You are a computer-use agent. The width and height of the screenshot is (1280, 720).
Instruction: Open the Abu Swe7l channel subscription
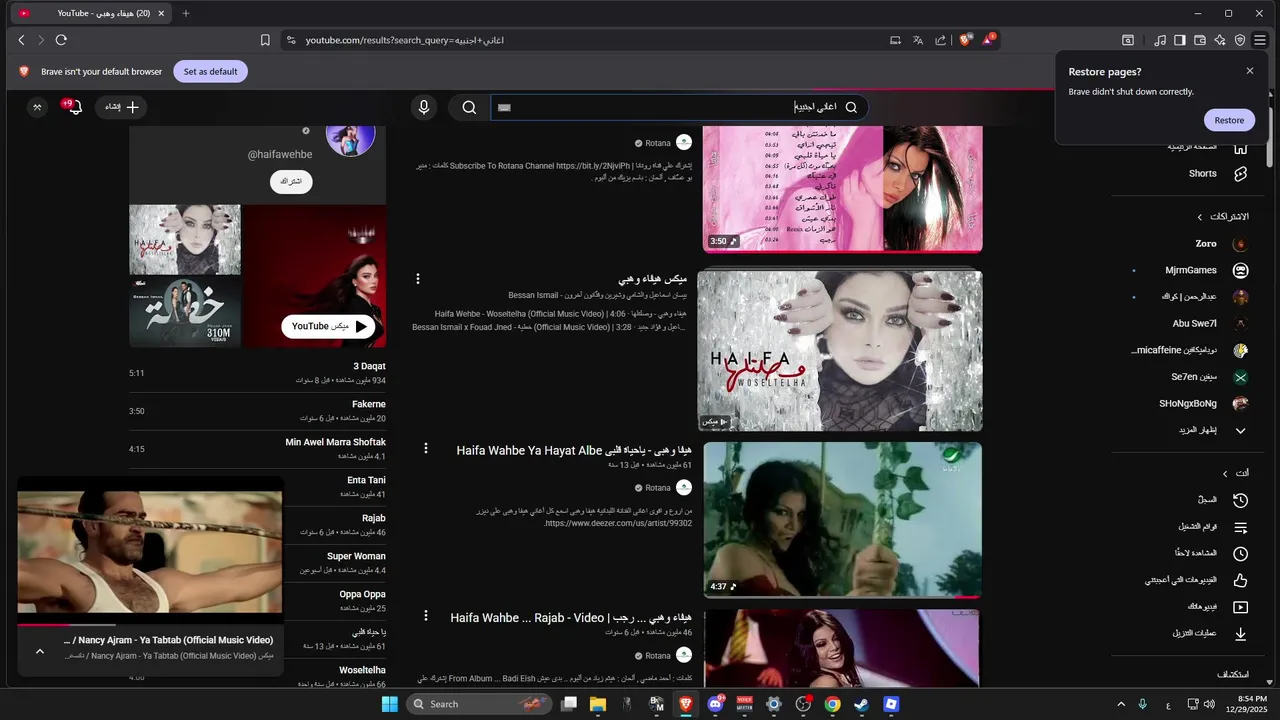click(1195, 323)
